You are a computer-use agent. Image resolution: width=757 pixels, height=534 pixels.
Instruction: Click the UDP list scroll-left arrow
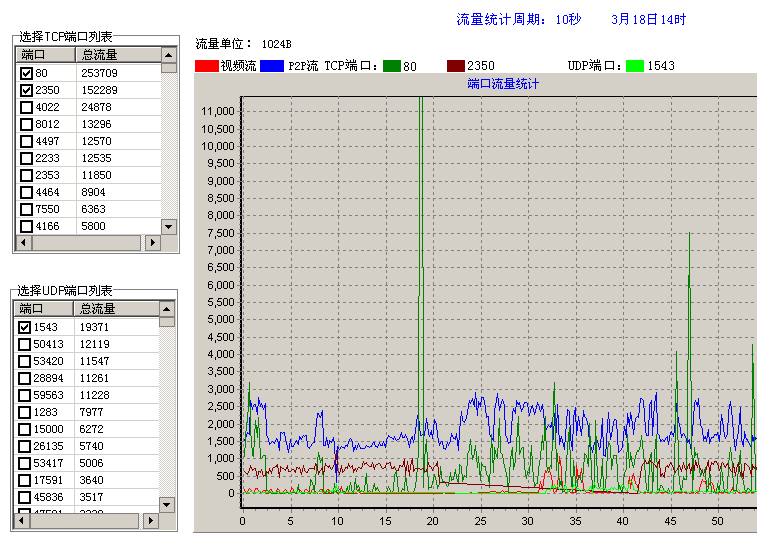21,521
